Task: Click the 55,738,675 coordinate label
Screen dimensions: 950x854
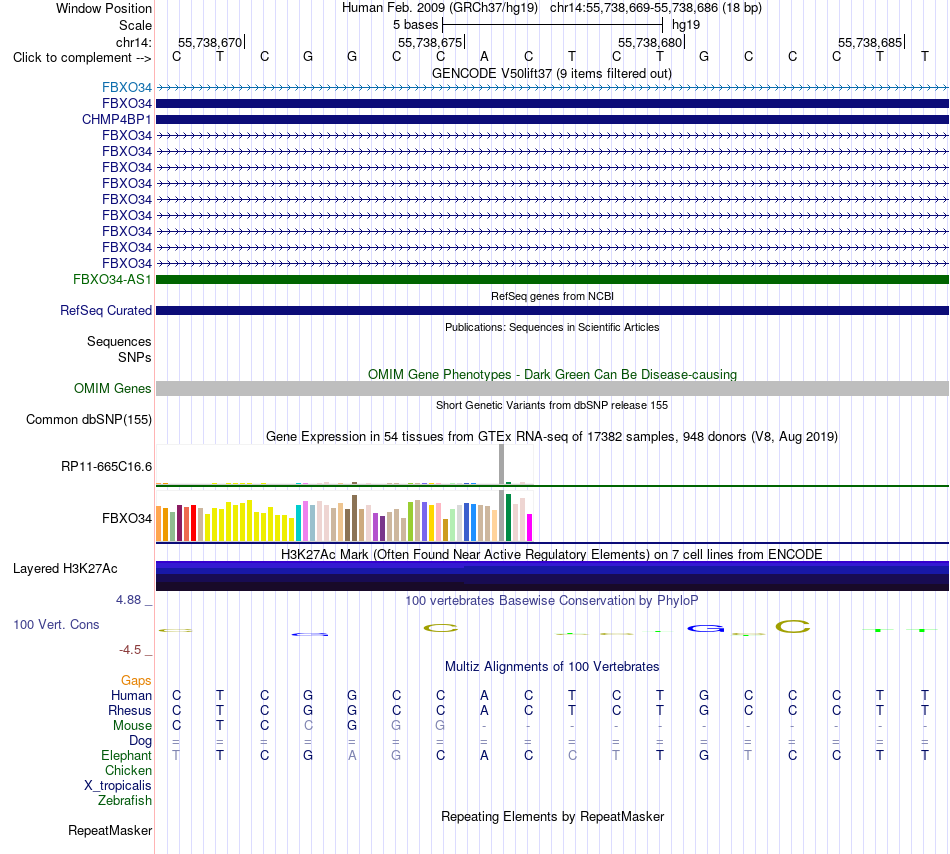Action: pyautogui.click(x=430, y=42)
